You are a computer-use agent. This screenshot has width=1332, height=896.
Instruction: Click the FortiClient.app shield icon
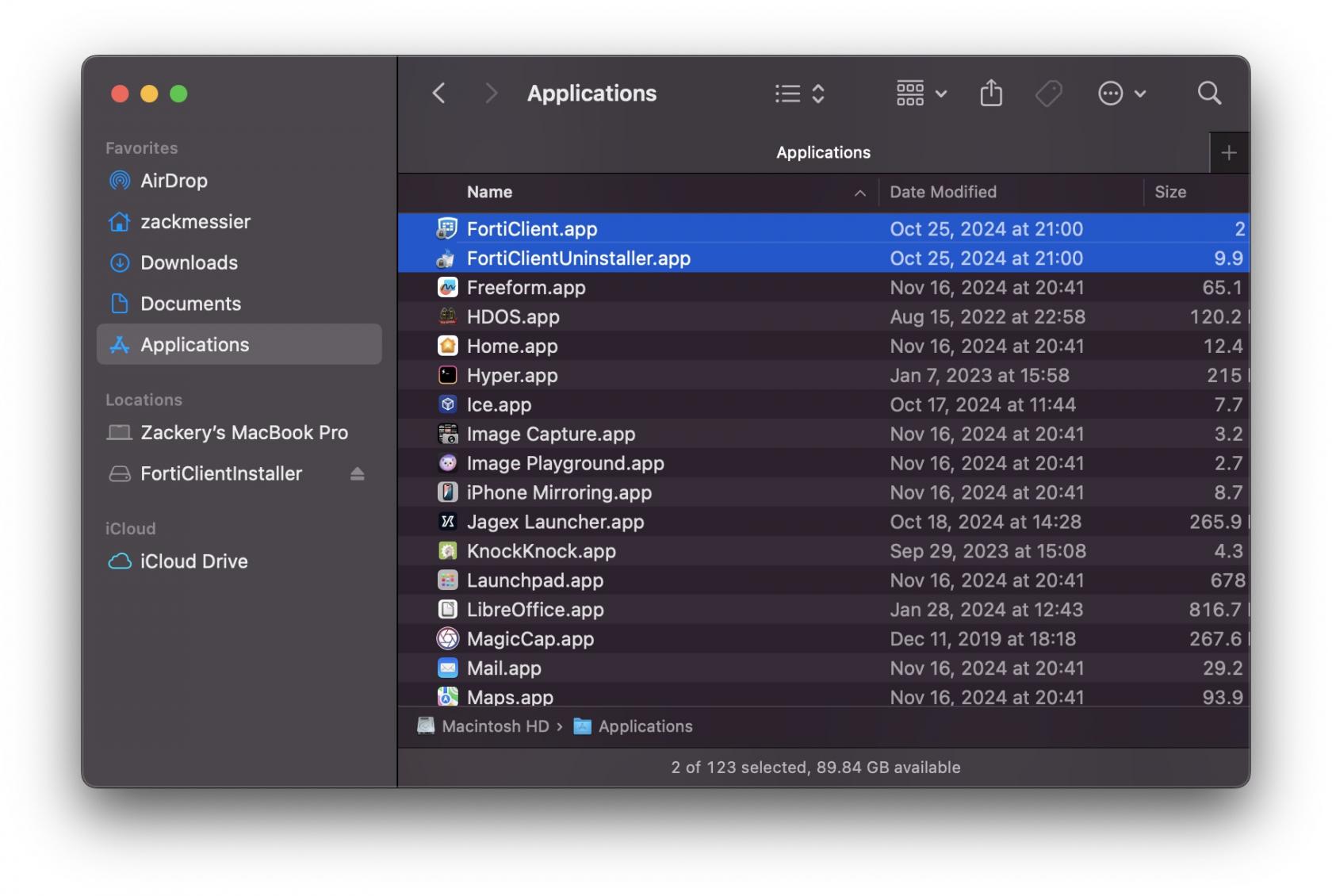pos(447,229)
